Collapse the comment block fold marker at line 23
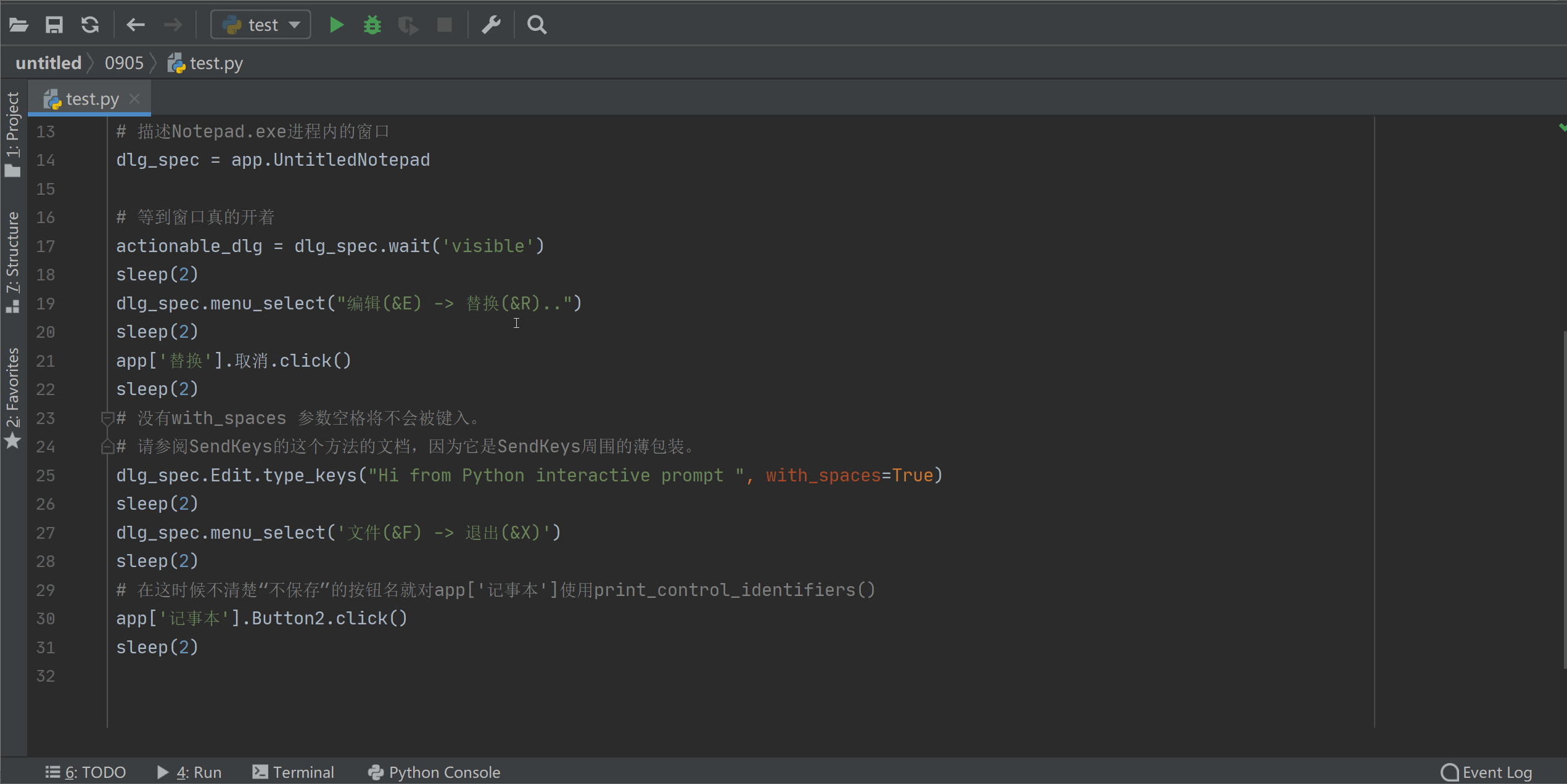This screenshot has height=784, width=1567. (107, 419)
